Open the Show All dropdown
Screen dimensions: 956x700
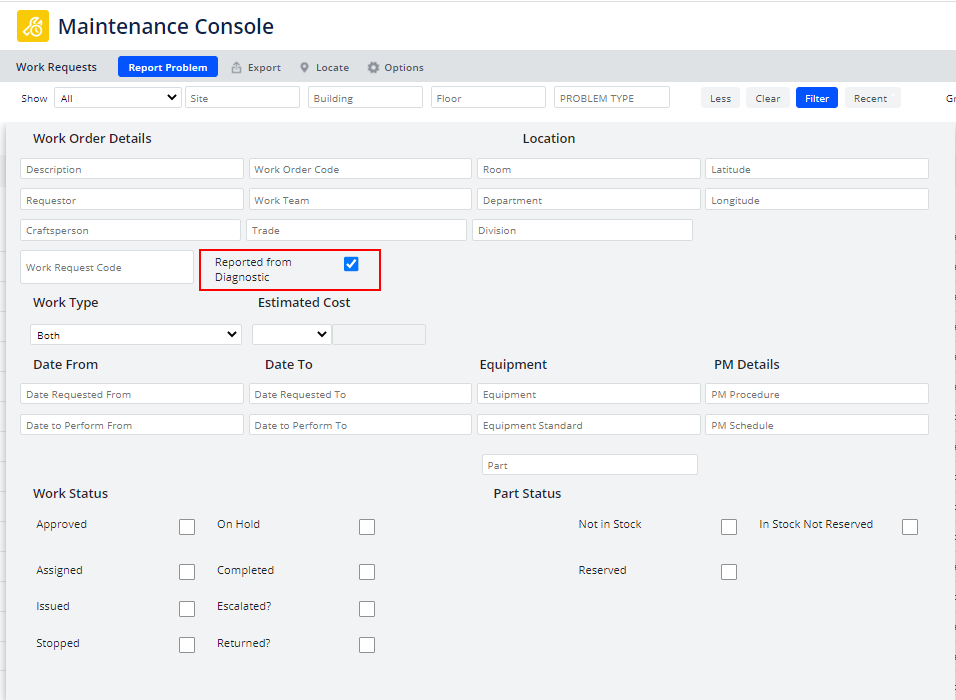(118, 98)
